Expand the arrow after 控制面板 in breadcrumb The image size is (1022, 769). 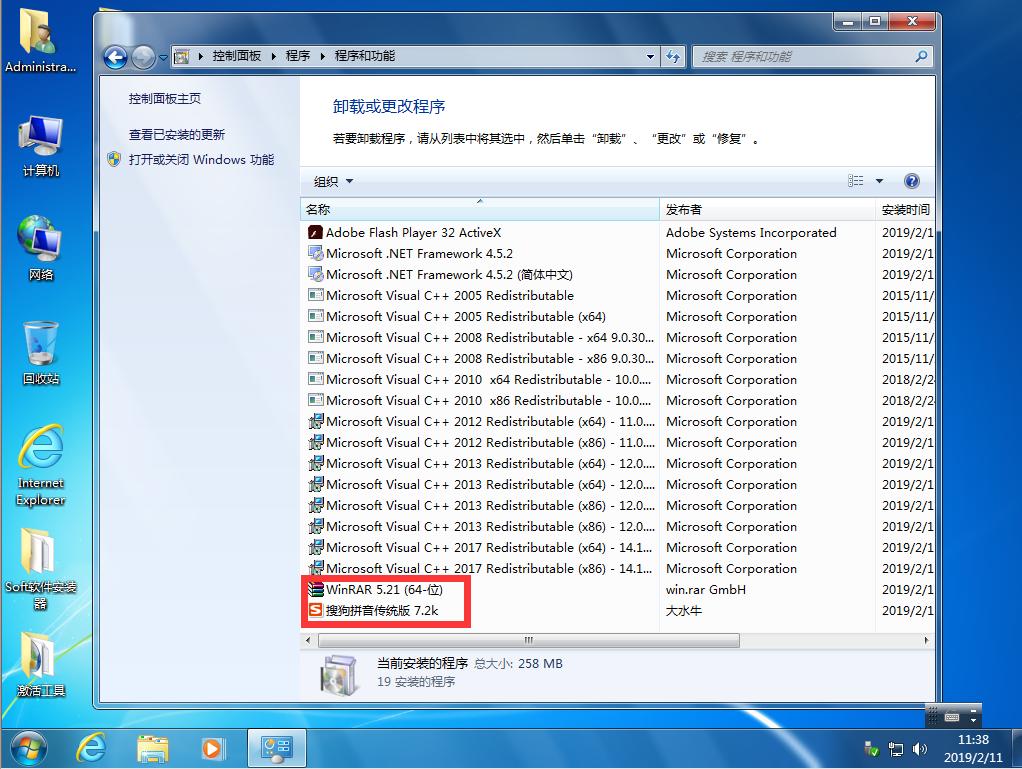(274, 56)
